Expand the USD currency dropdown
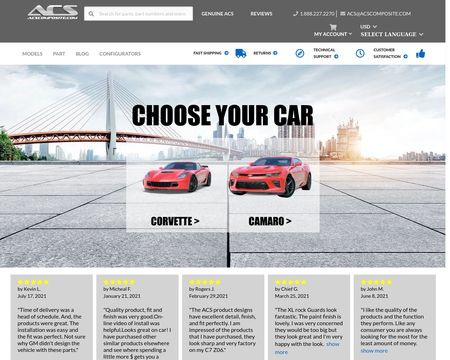Image resolution: width=450 pixels, height=360 pixels. pyautogui.click(x=368, y=26)
